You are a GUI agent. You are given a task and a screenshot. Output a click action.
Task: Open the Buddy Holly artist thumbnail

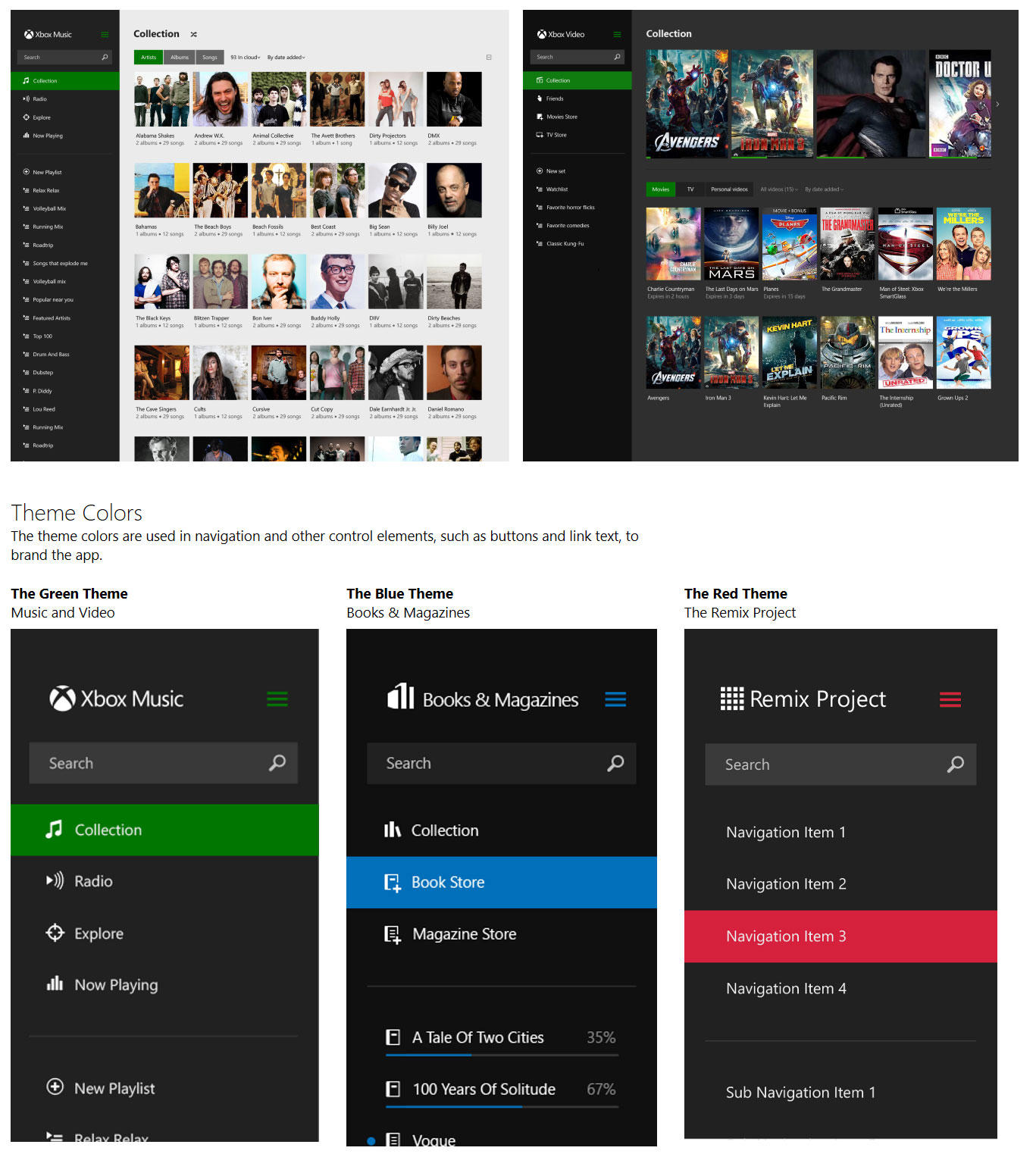[337, 281]
